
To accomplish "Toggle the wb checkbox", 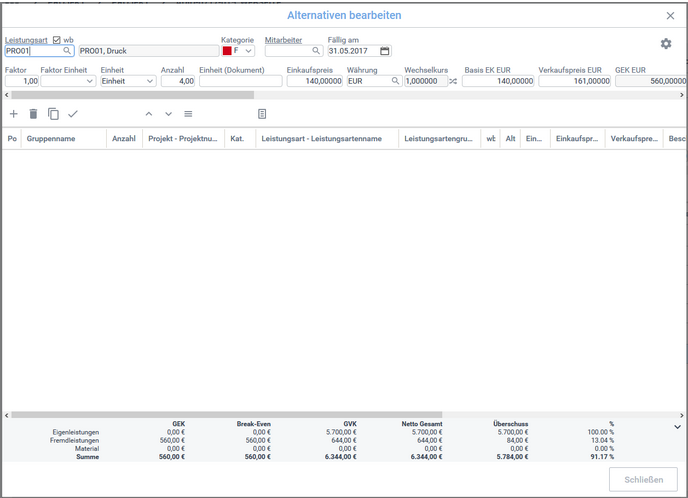I will 57,40.
